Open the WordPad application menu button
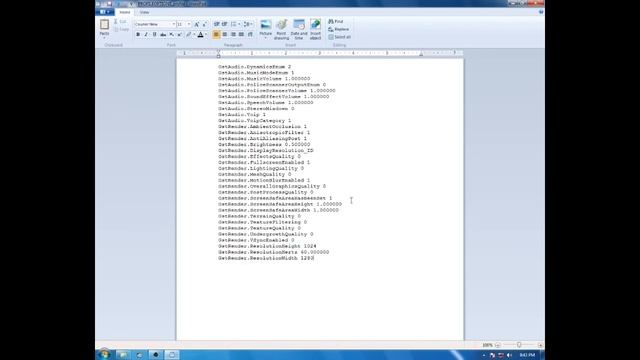 point(104,12)
